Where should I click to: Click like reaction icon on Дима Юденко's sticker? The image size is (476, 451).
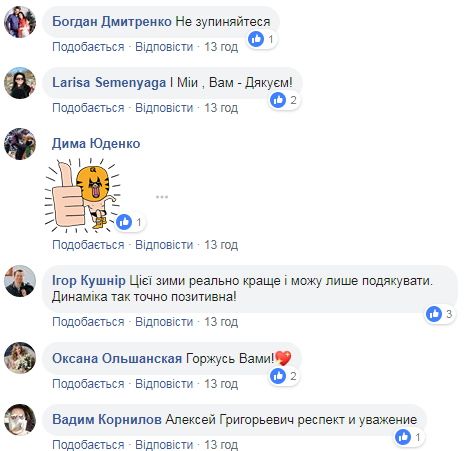tap(124, 222)
